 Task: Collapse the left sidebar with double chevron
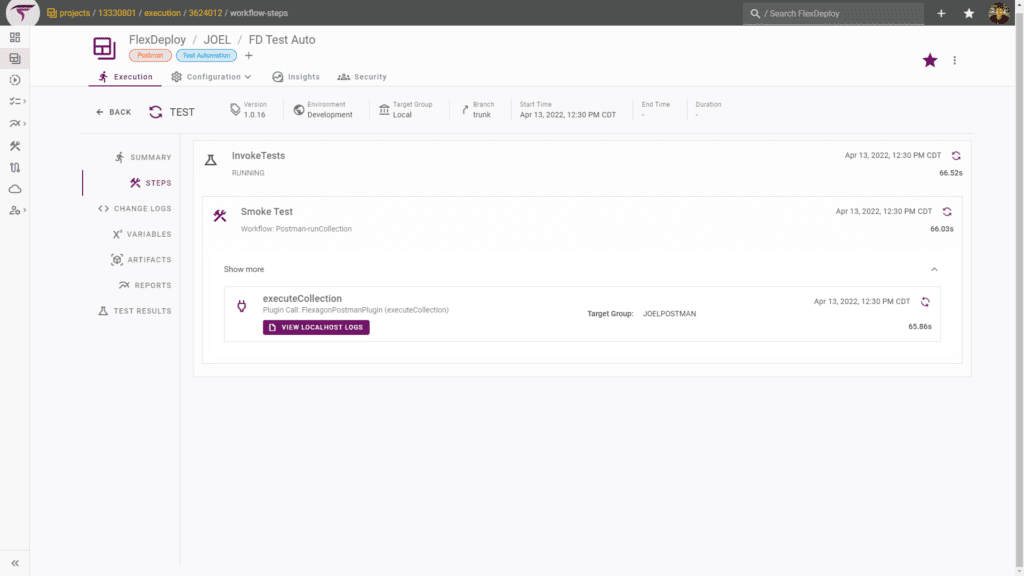tap(15, 563)
